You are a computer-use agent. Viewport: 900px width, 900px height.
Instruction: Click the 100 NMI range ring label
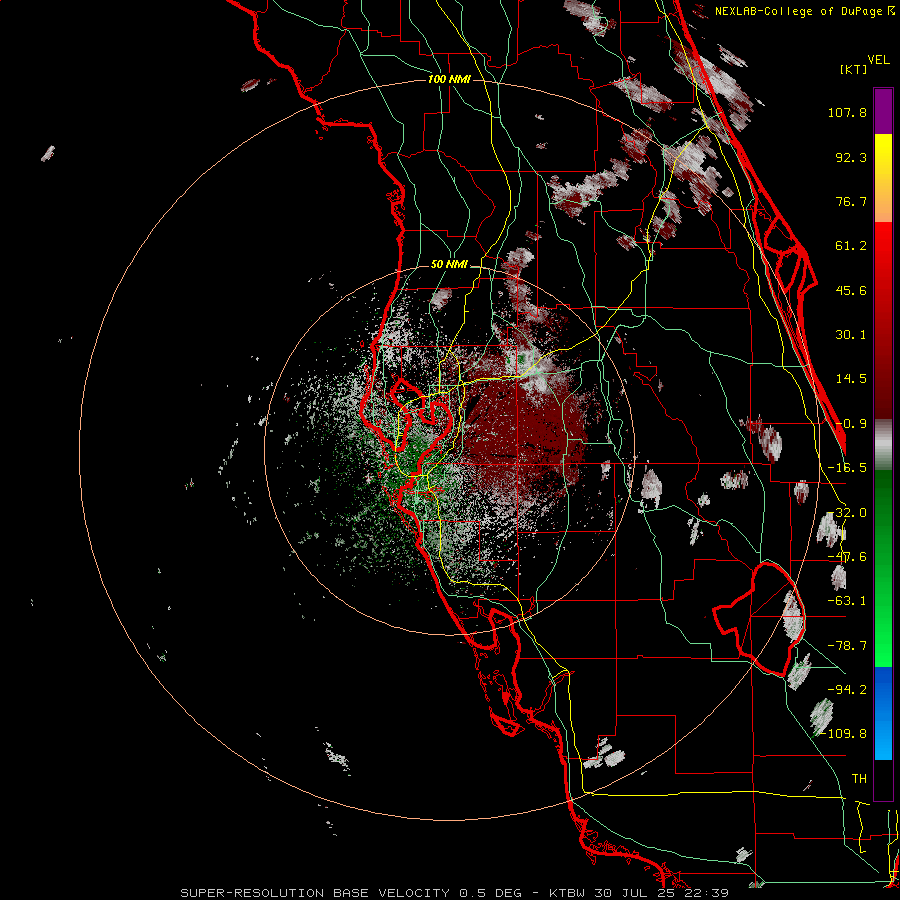(x=449, y=79)
